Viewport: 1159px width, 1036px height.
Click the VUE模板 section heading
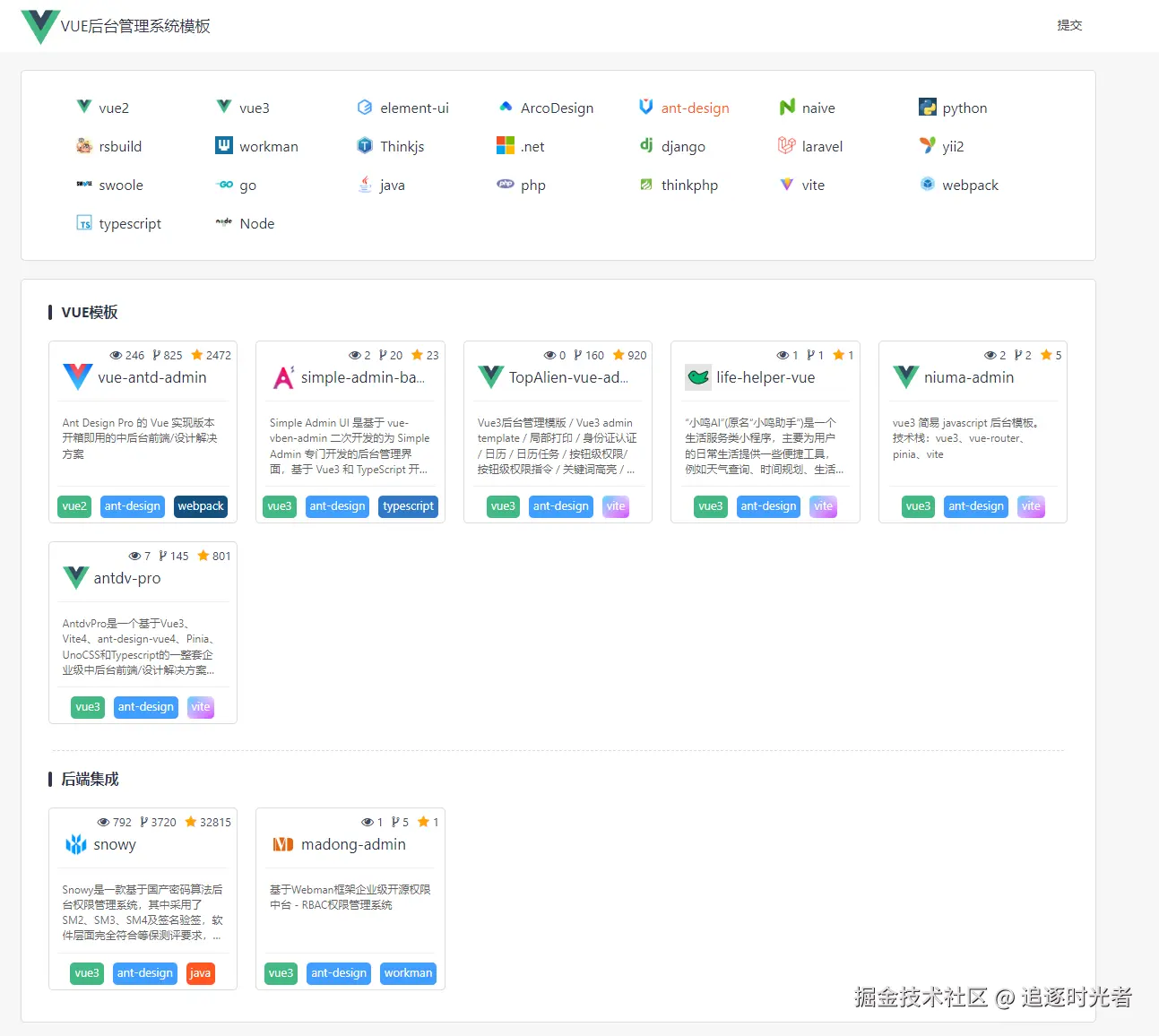(90, 312)
